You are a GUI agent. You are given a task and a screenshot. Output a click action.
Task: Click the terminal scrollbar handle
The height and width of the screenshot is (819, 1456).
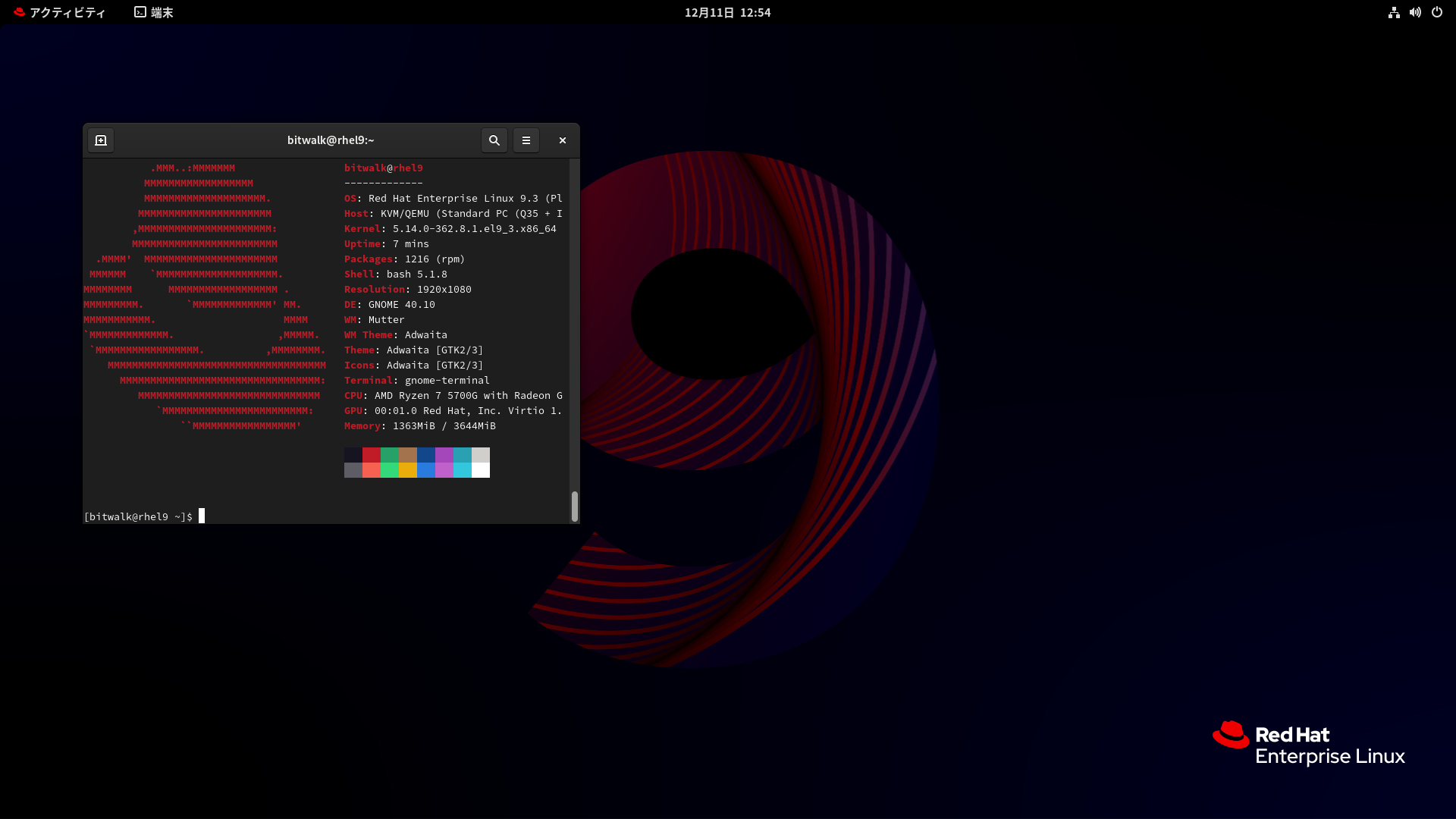pyautogui.click(x=575, y=506)
